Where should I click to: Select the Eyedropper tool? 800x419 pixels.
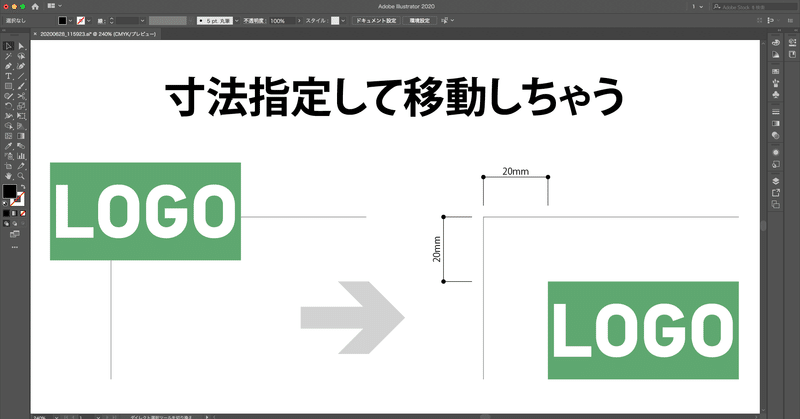pyautogui.click(x=8, y=146)
